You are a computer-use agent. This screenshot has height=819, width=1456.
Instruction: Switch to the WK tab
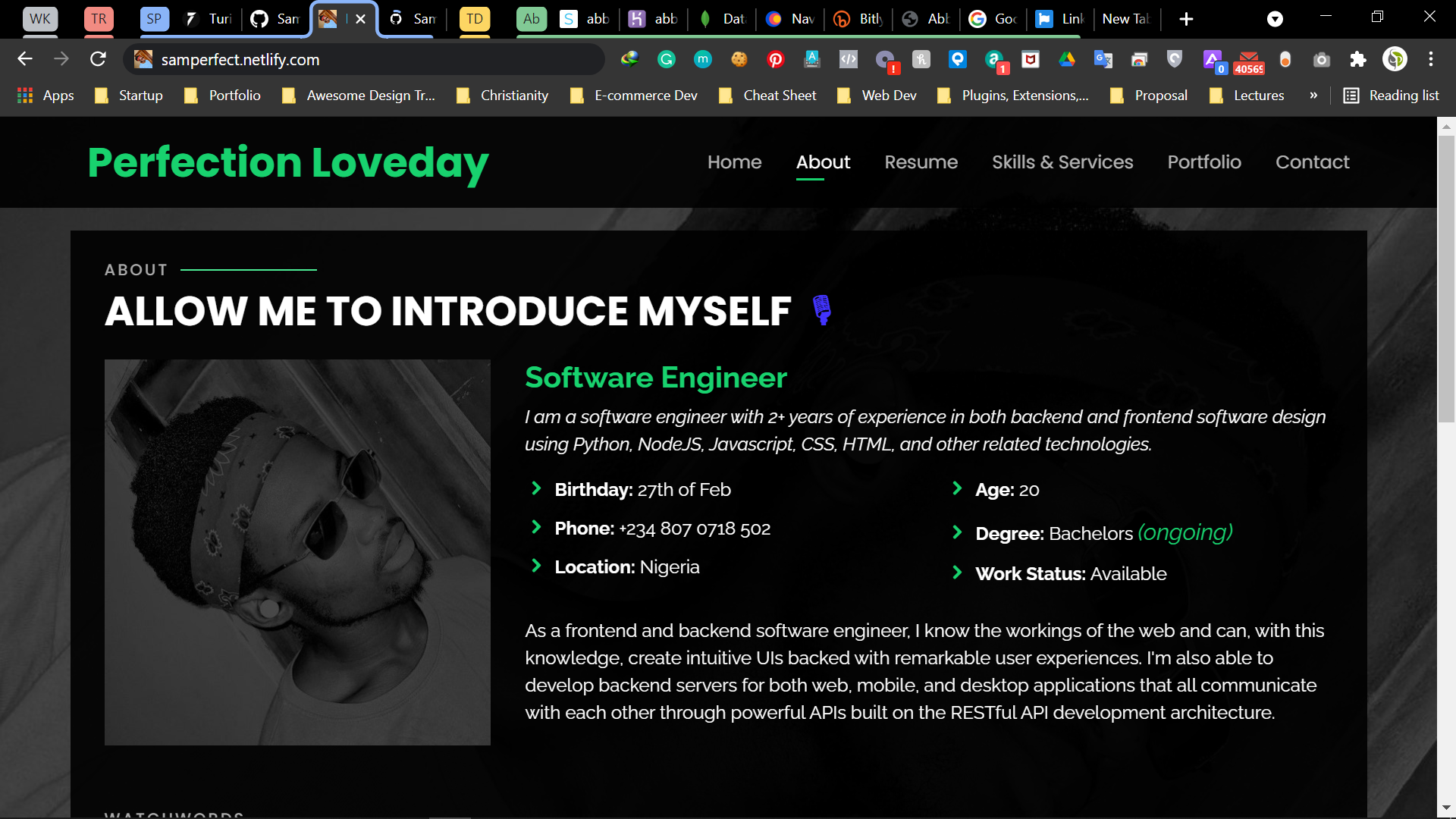click(x=40, y=19)
